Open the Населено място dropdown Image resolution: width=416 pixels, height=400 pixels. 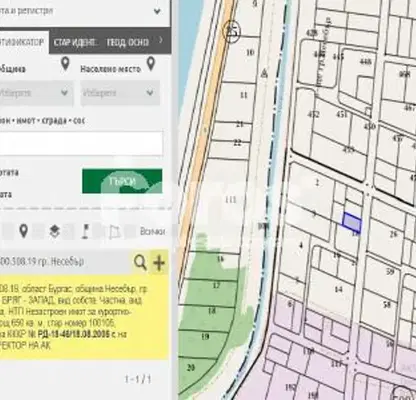click(x=120, y=93)
